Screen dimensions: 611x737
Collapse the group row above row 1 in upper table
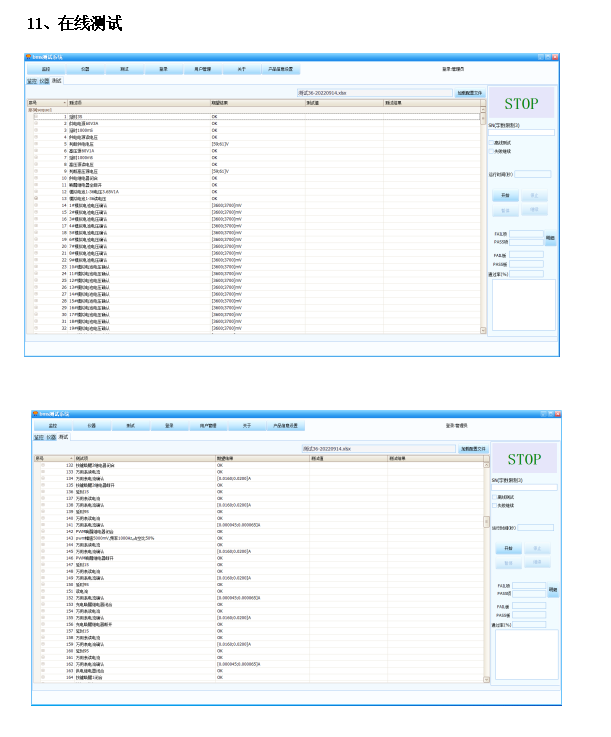tap(30, 109)
